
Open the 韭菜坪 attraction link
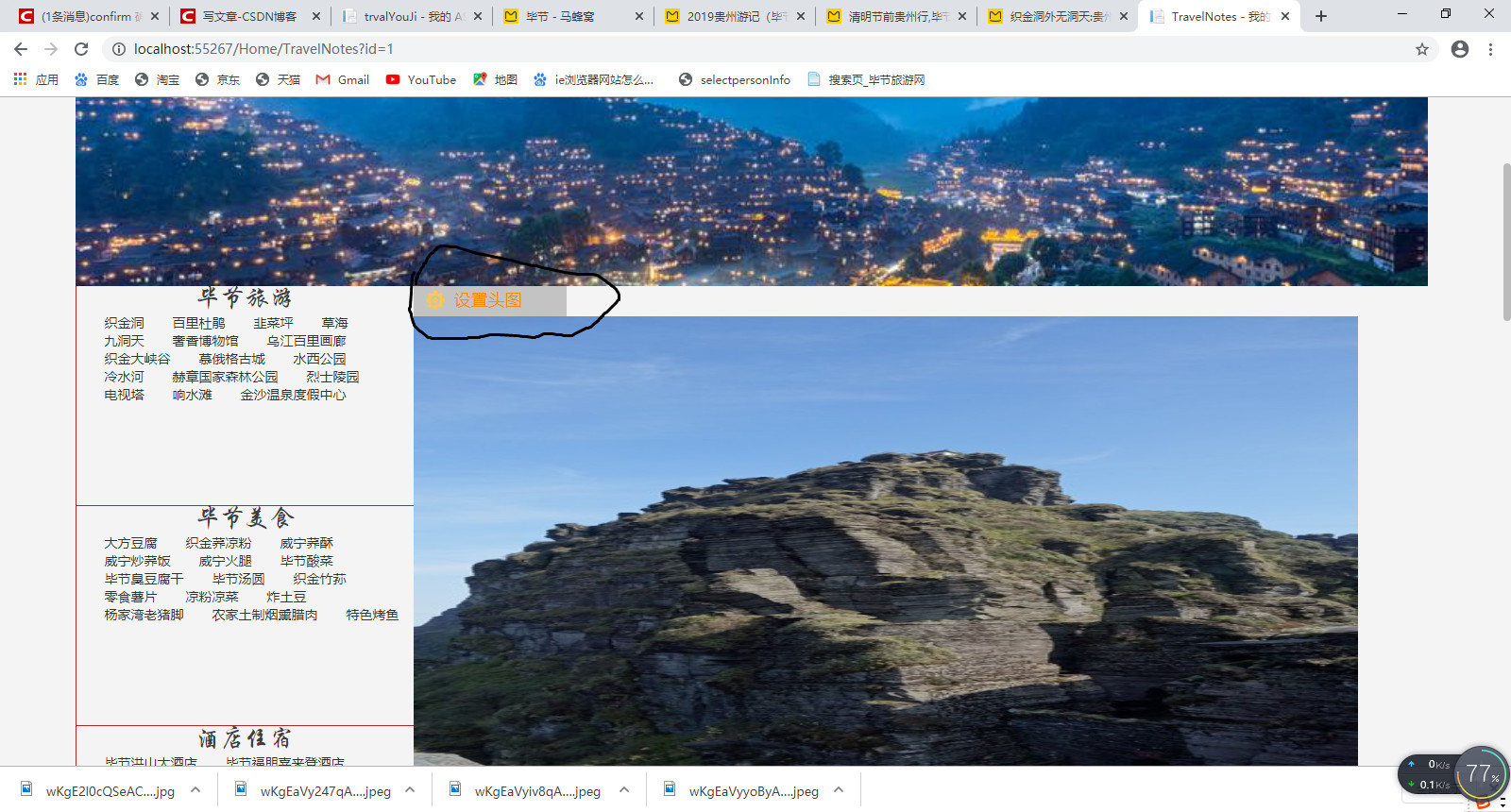[273, 323]
